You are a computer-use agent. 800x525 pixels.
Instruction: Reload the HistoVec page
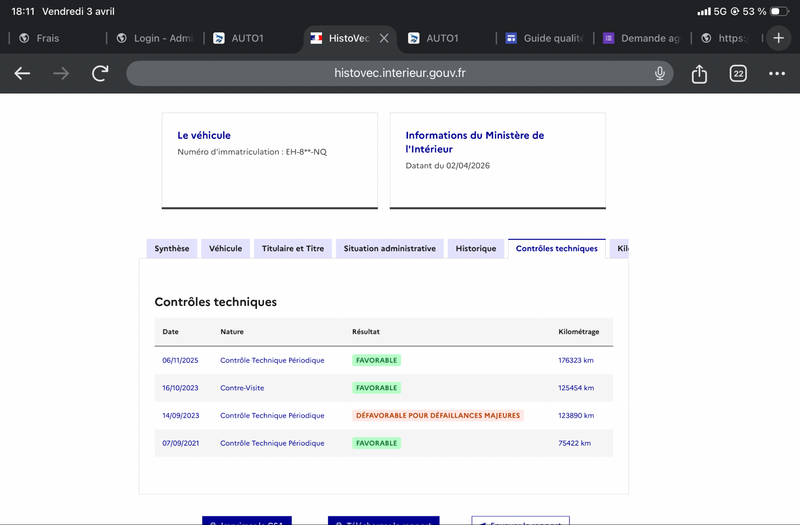click(100, 74)
